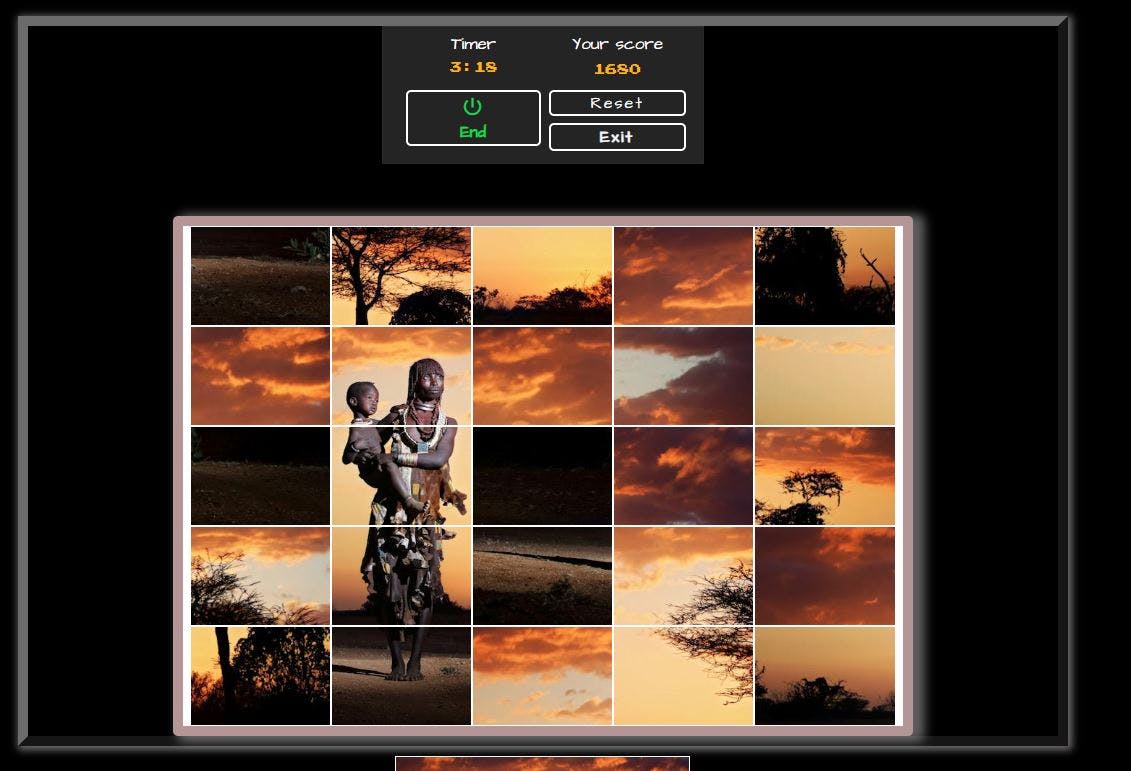Click the tree trunk silhouette tile in bottom-left corner
This screenshot has height=771, width=1131.
click(x=260, y=676)
